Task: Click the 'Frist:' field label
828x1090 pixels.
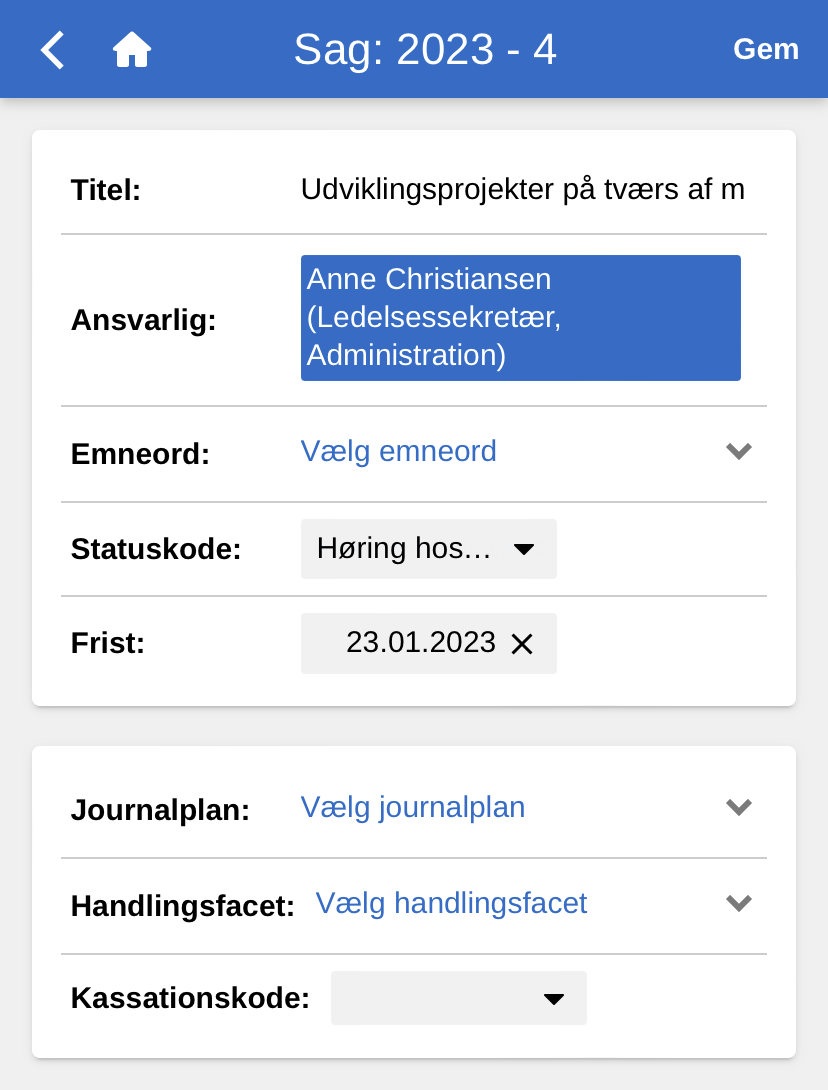Action: (x=108, y=643)
